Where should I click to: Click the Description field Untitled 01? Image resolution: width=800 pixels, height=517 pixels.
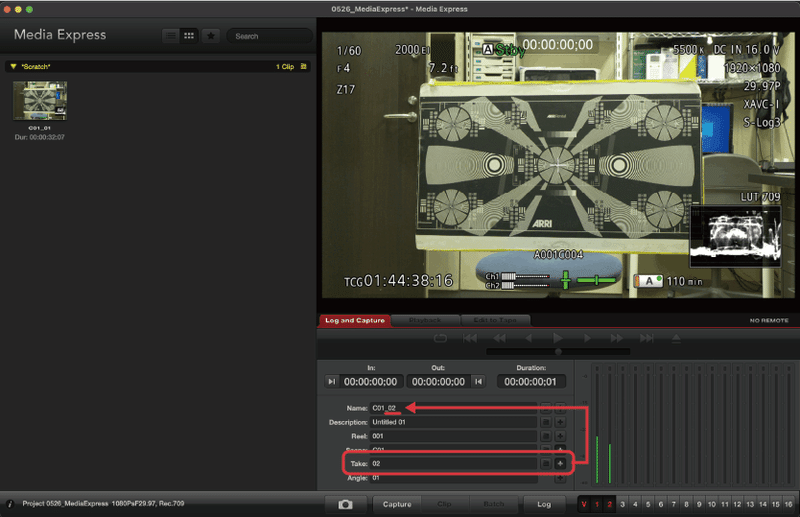tap(453, 422)
